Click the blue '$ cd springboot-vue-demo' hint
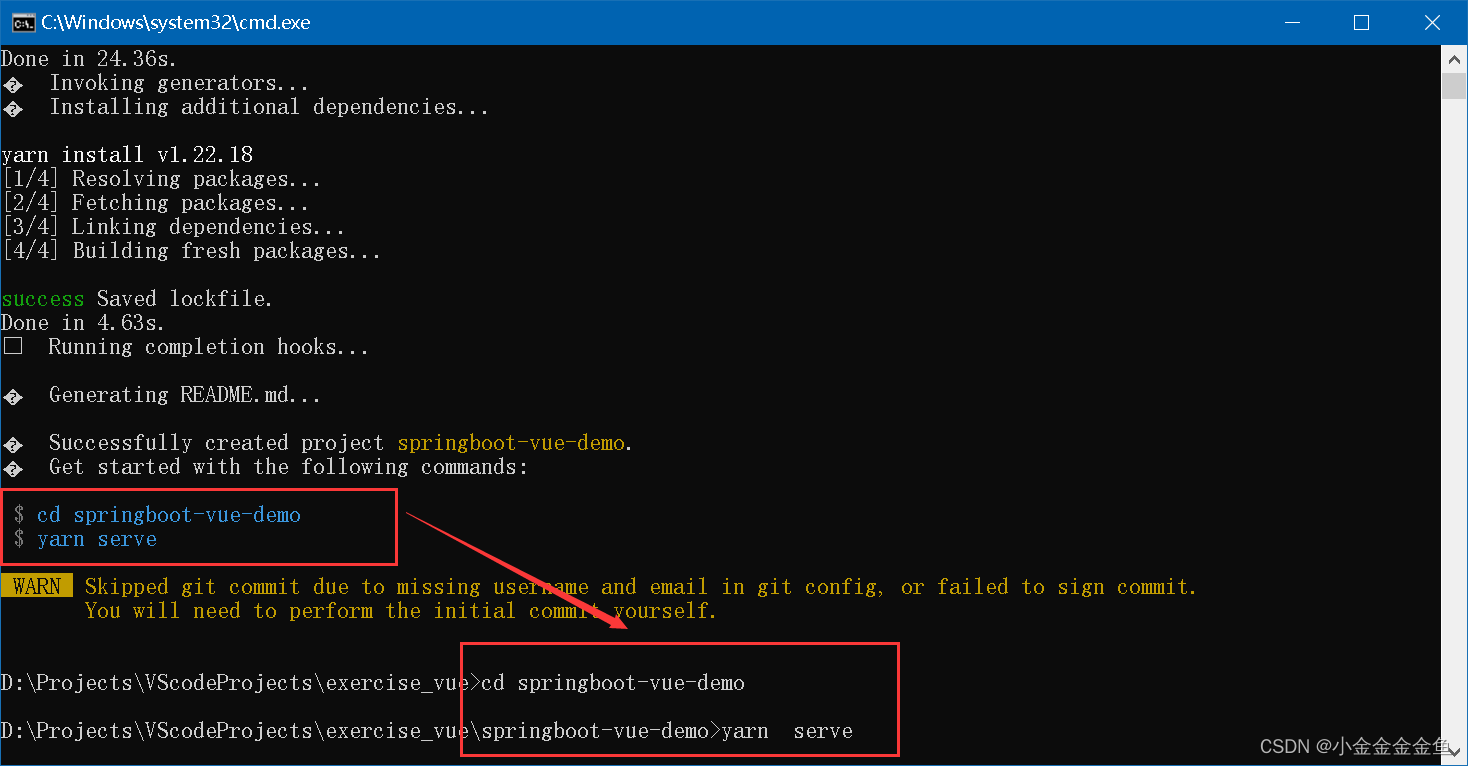The width and height of the screenshot is (1468, 766). point(157,515)
